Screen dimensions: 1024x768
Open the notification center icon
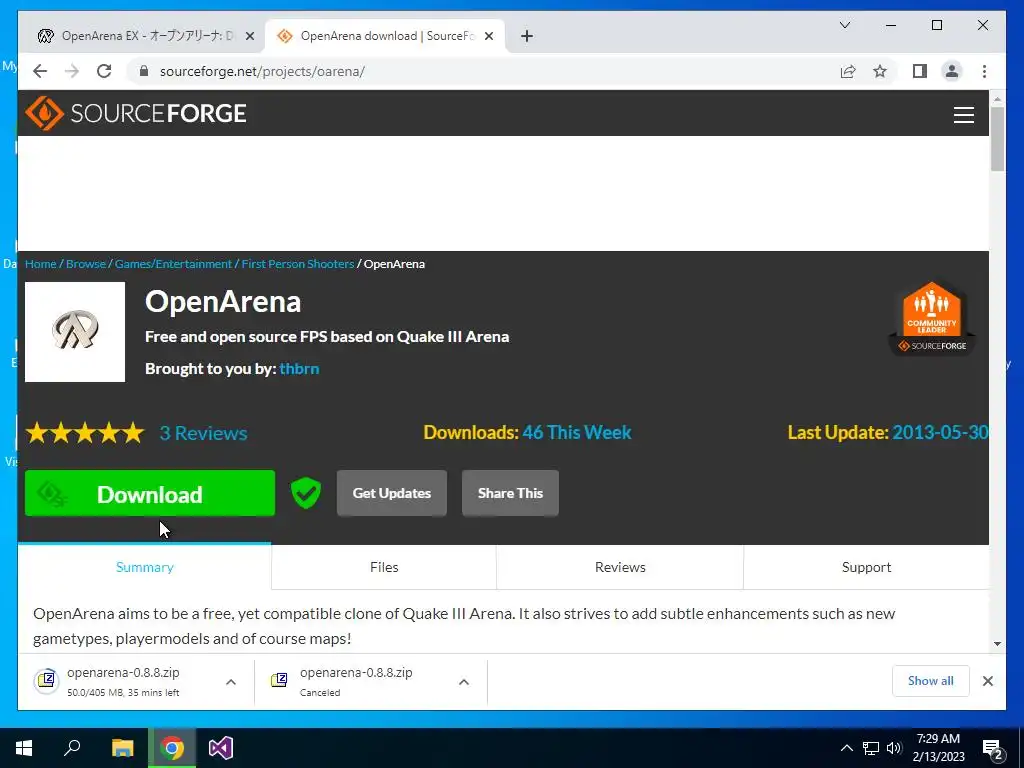[x=993, y=749]
